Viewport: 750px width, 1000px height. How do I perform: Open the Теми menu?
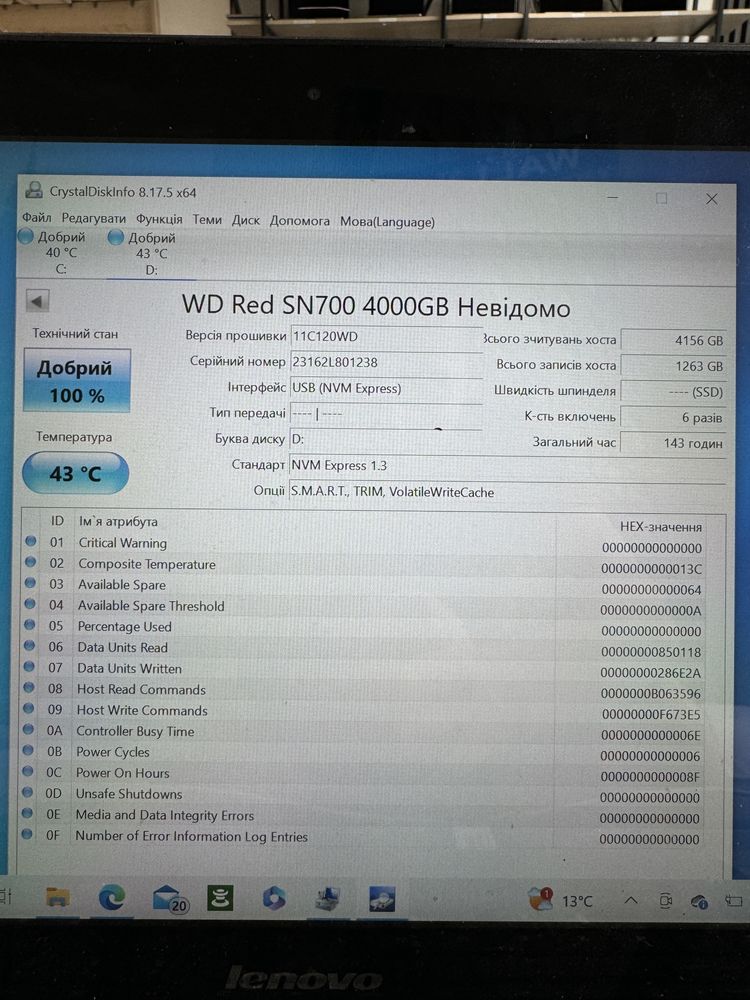coord(207,219)
